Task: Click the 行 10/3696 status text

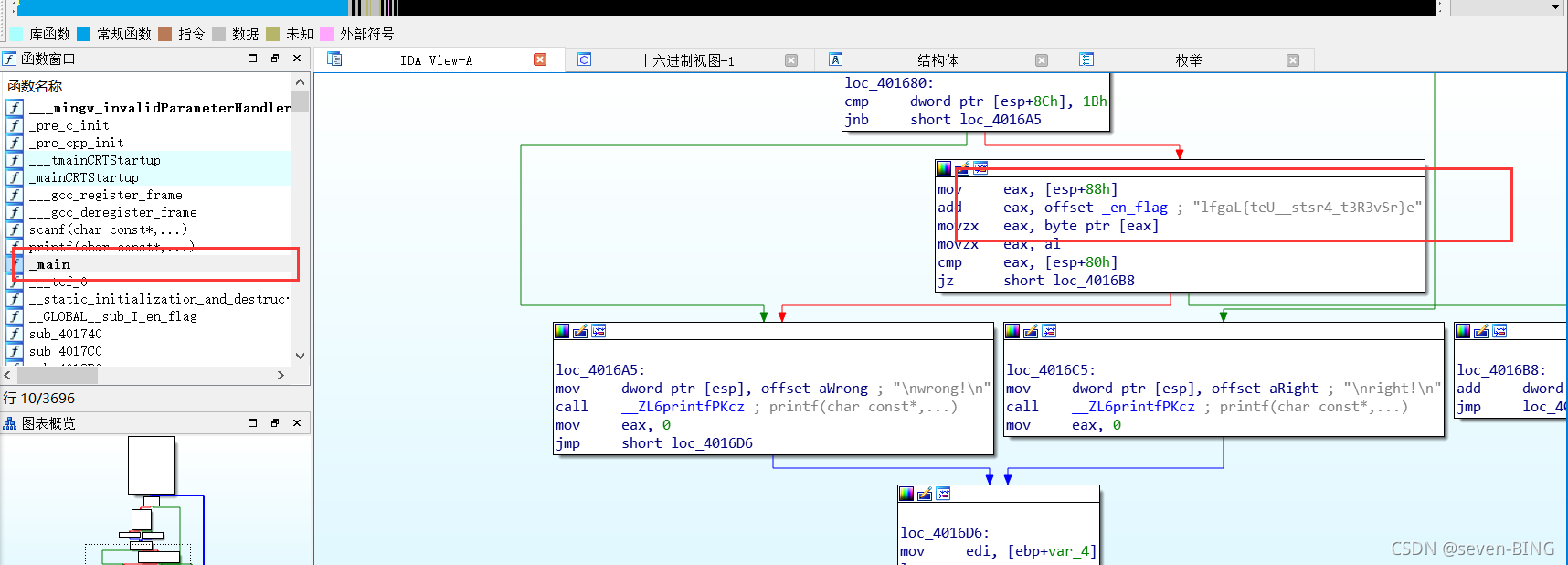Action: coord(39,399)
